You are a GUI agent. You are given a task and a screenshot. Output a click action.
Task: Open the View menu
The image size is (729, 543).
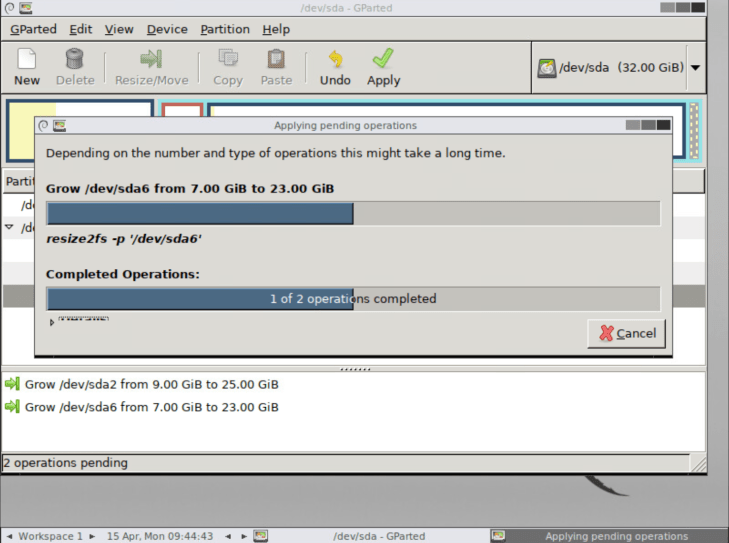point(119,29)
